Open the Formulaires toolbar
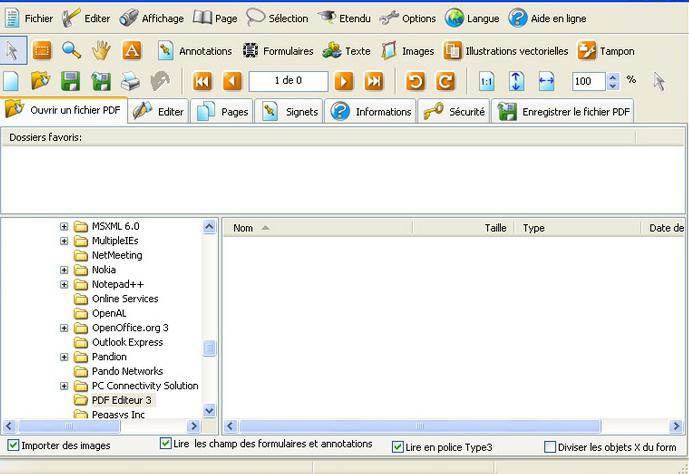 [x=278, y=51]
